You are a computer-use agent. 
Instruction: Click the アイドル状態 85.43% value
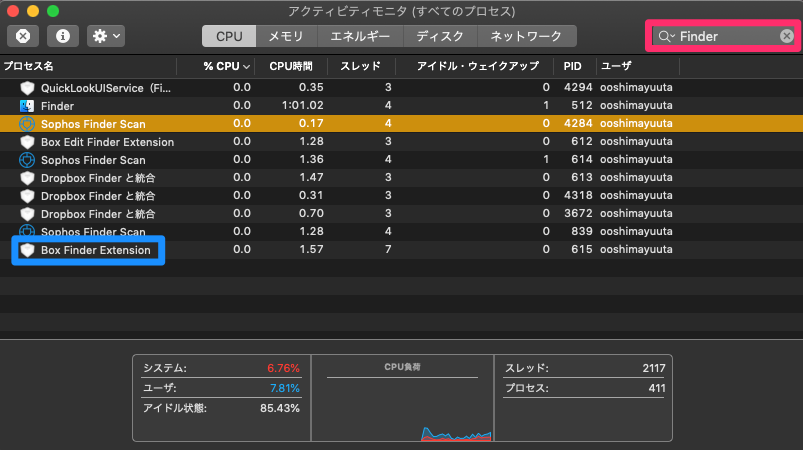click(x=280, y=408)
